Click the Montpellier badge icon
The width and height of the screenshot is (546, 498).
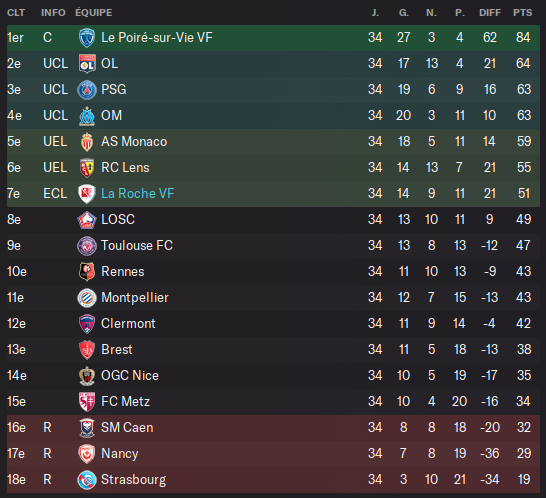point(87,298)
